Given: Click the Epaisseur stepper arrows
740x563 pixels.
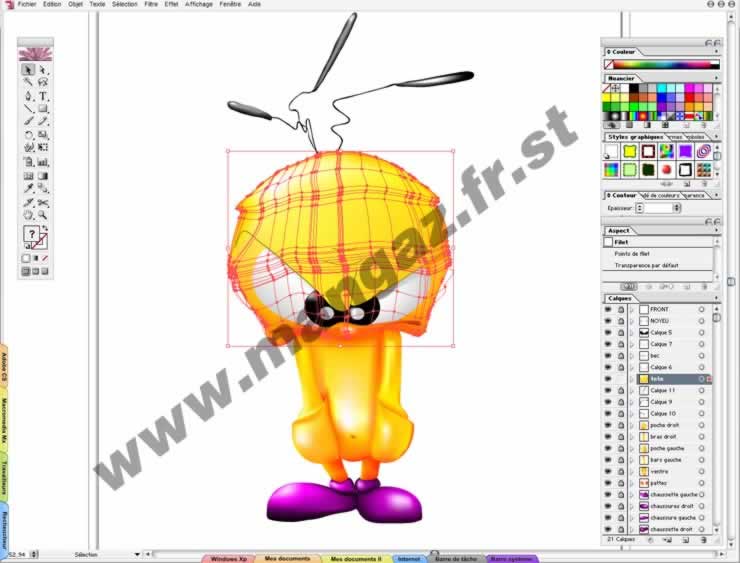Looking at the screenshot, I should point(639,208).
